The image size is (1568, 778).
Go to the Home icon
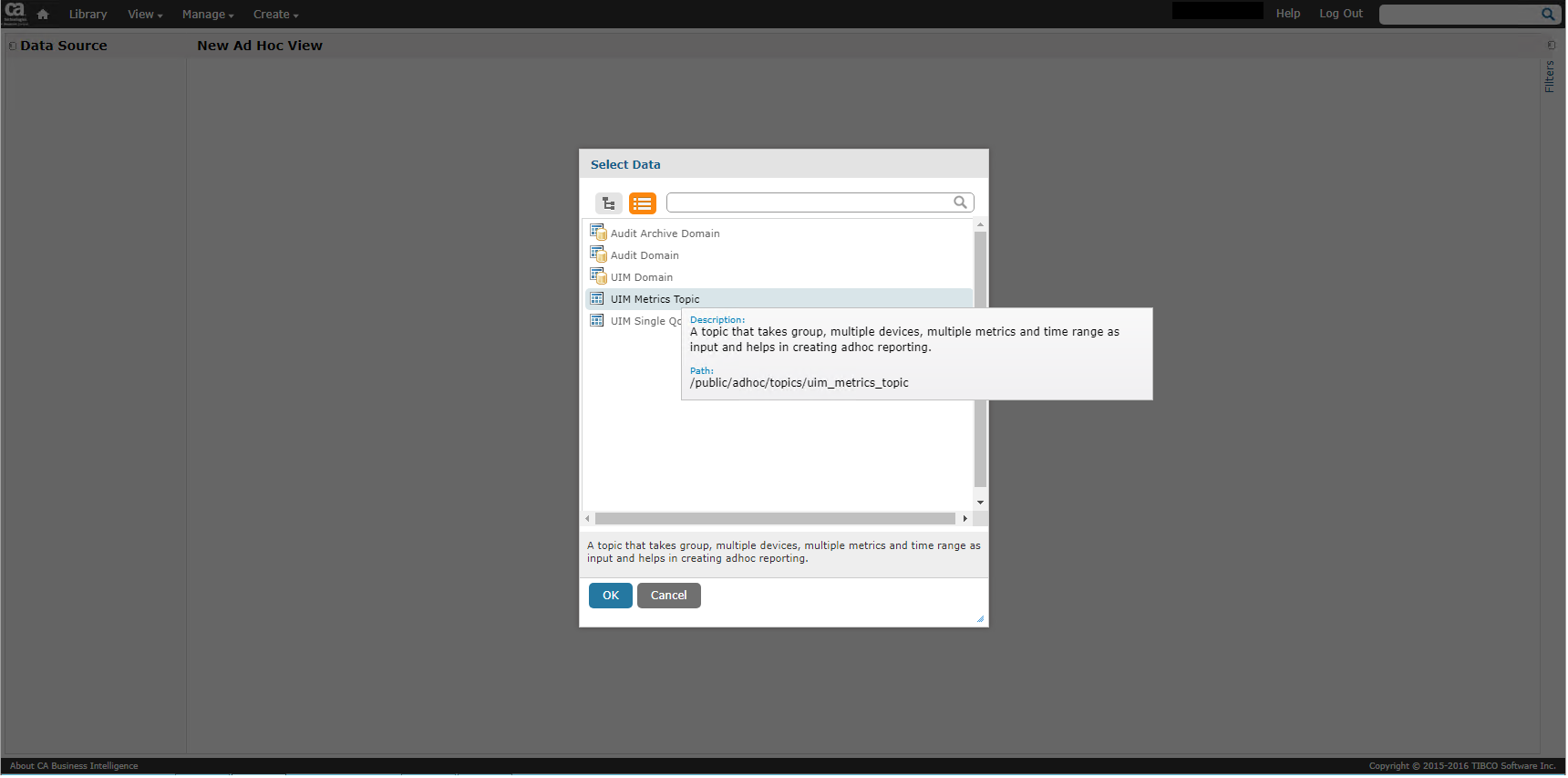click(x=43, y=14)
